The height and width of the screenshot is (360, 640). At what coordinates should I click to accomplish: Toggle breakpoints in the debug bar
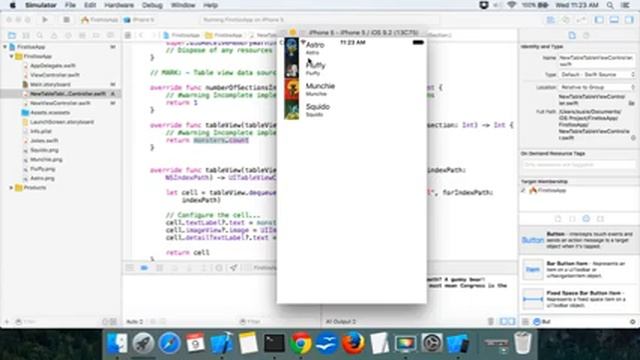click(x=144, y=268)
